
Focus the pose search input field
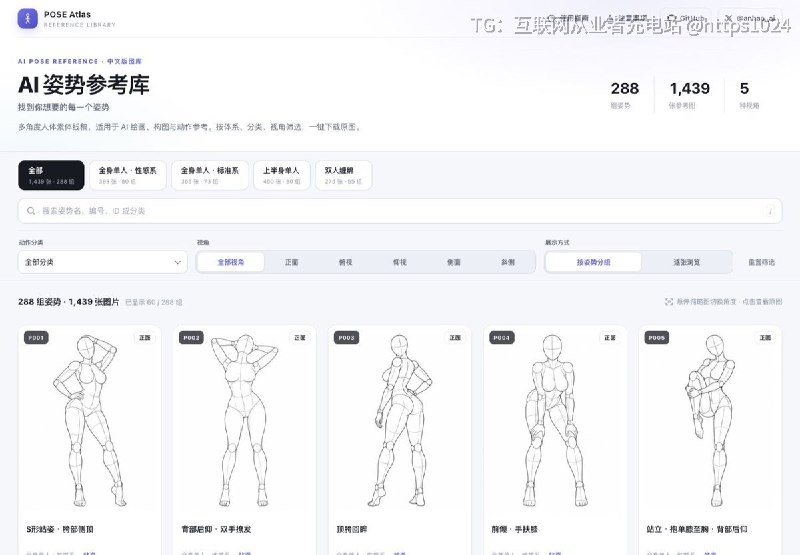click(400, 211)
